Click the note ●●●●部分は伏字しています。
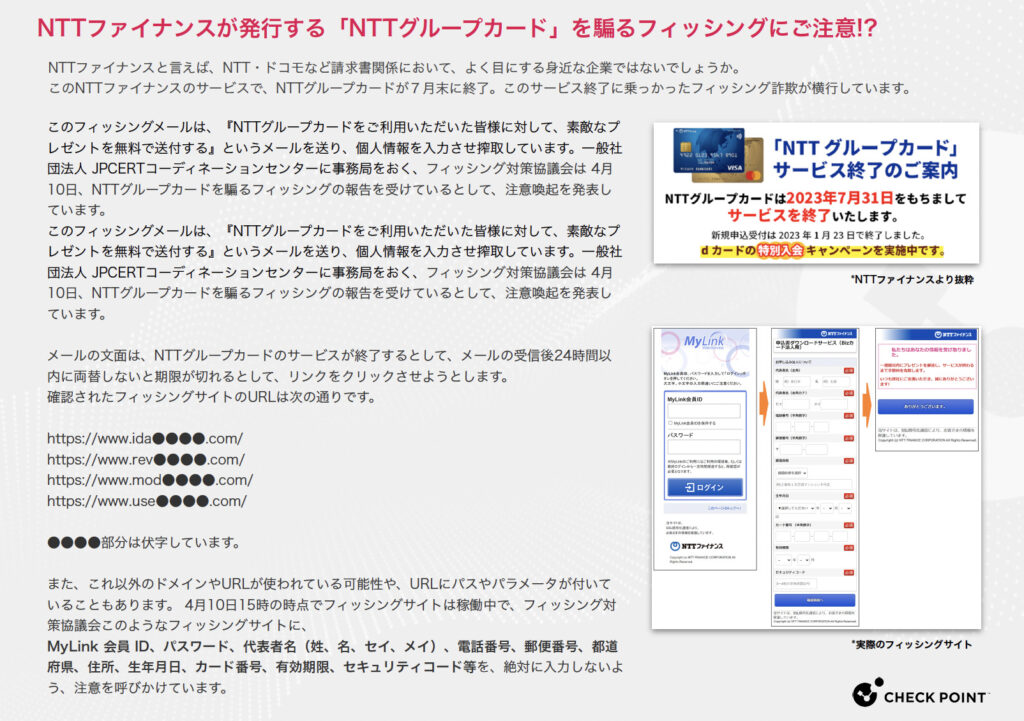 tap(144, 542)
